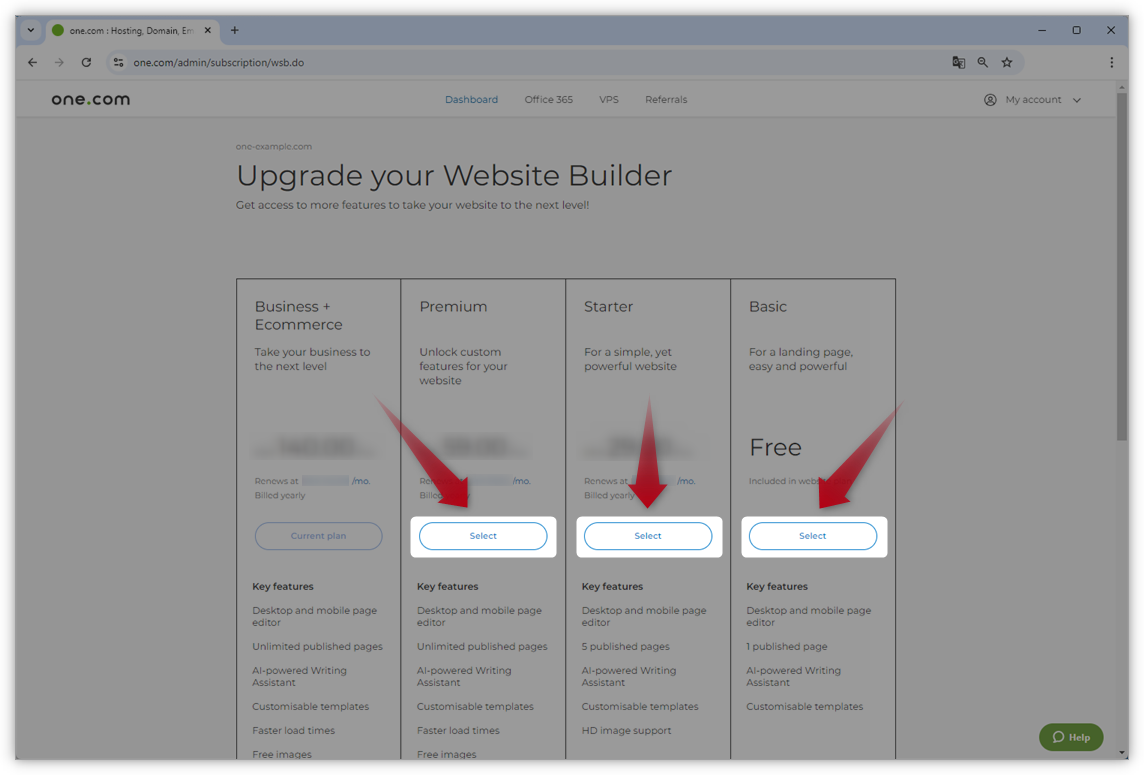
Task: Open a new browser tab
Action: click(x=235, y=30)
